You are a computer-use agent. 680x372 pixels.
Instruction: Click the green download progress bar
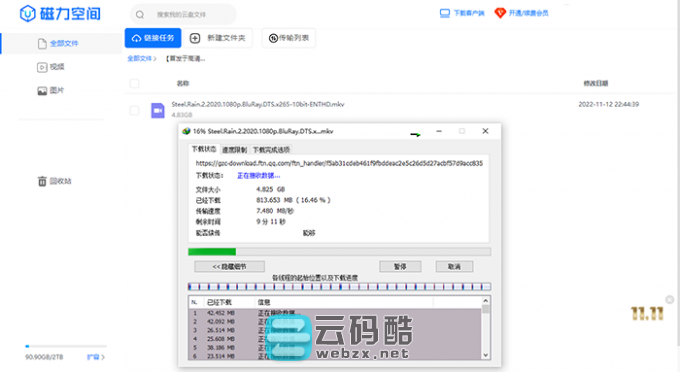click(x=339, y=251)
